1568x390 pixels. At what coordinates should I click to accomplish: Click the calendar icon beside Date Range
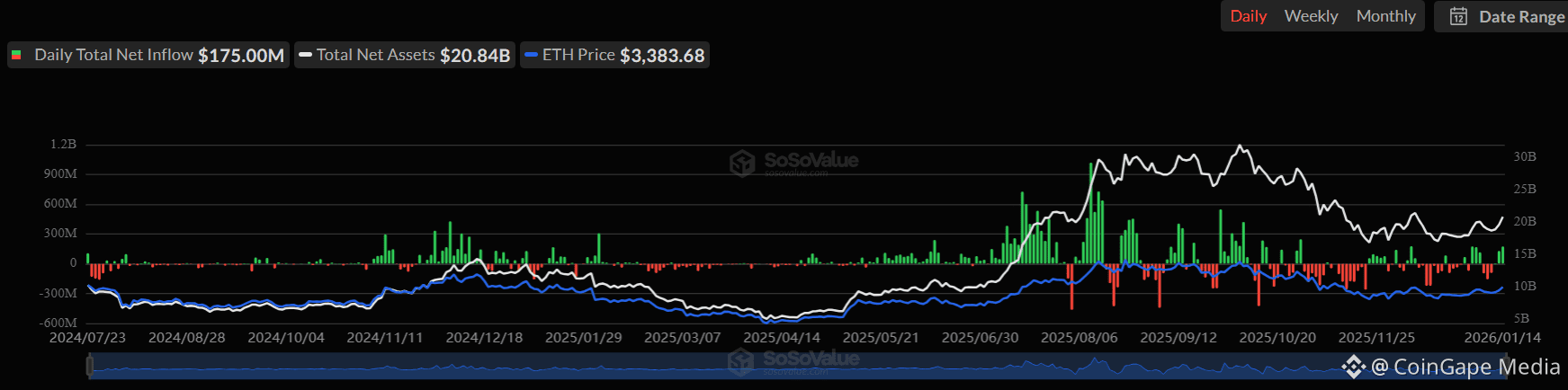click(x=1458, y=16)
